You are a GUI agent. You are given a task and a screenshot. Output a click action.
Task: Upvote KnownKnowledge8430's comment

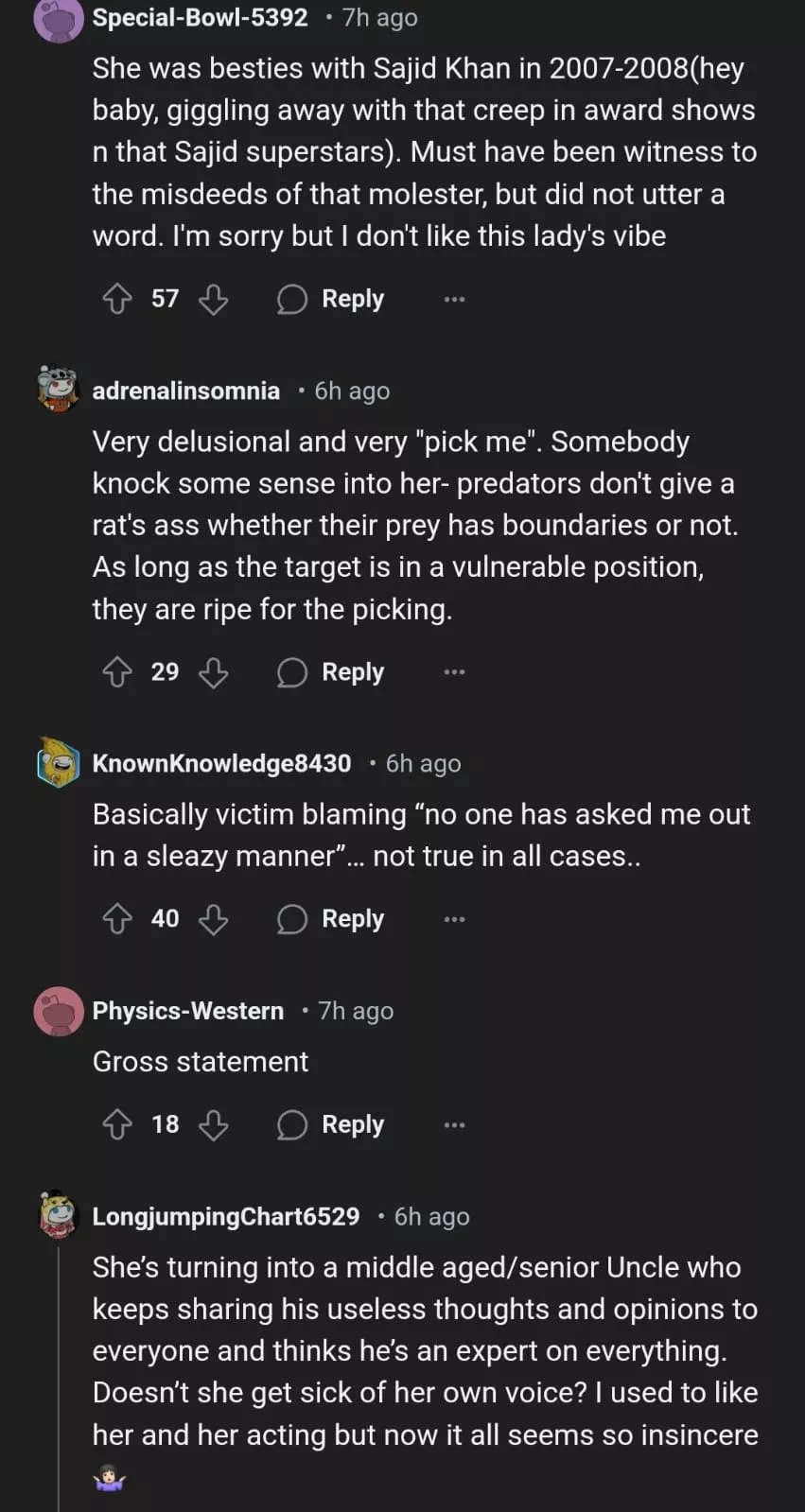pos(117,919)
